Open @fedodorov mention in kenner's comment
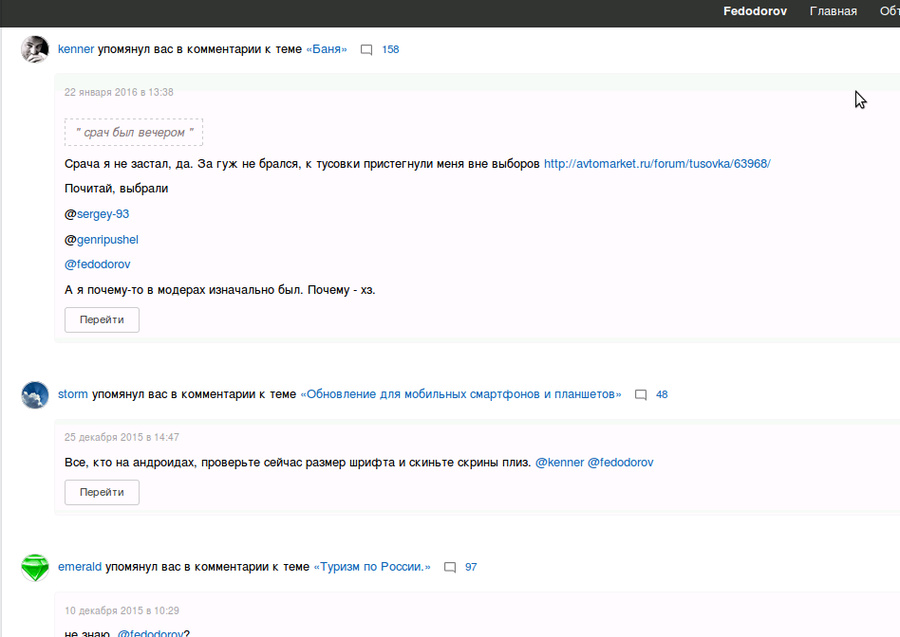The width and height of the screenshot is (900, 637). pyautogui.click(x=98, y=265)
